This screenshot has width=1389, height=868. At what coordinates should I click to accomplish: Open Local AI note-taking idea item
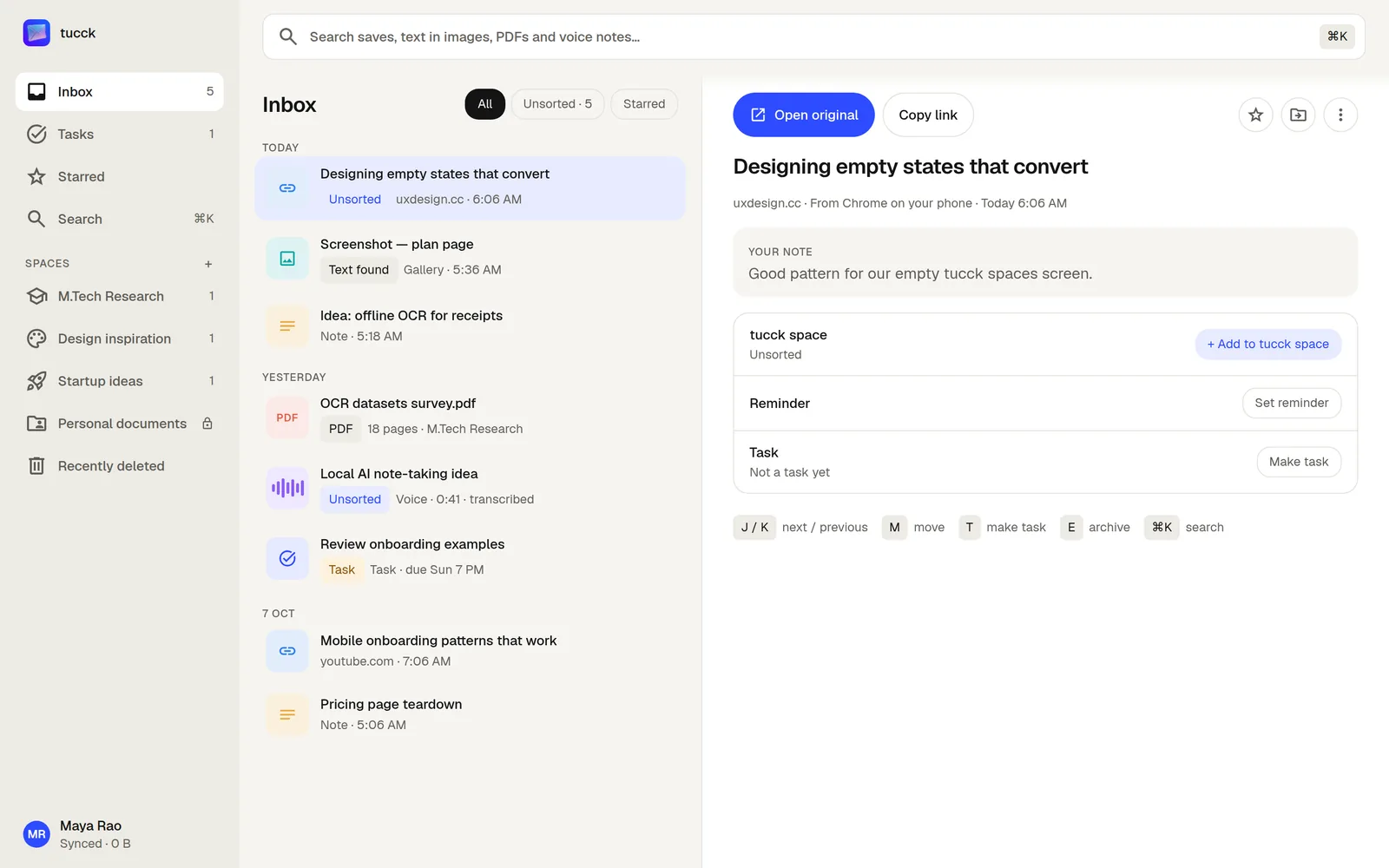click(x=470, y=488)
